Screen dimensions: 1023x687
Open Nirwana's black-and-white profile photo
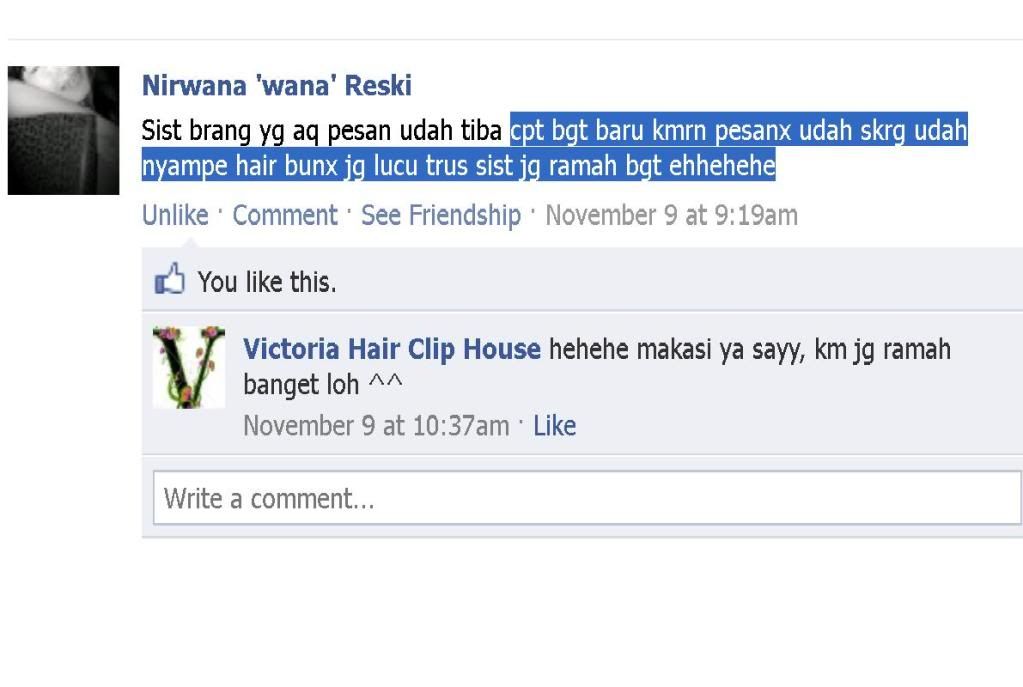(x=63, y=130)
